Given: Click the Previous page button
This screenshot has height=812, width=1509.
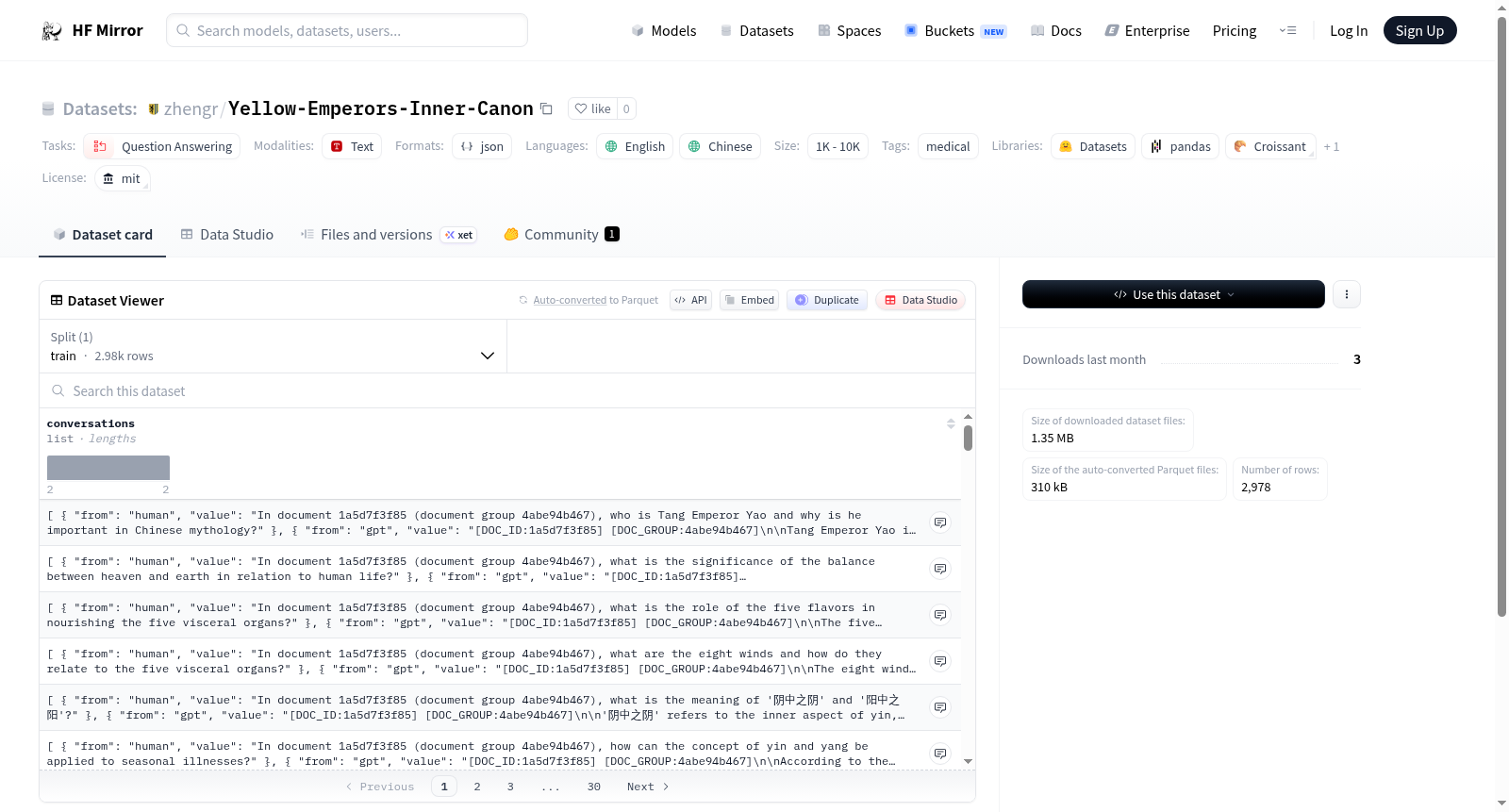Looking at the screenshot, I should click(x=380, y=787).
